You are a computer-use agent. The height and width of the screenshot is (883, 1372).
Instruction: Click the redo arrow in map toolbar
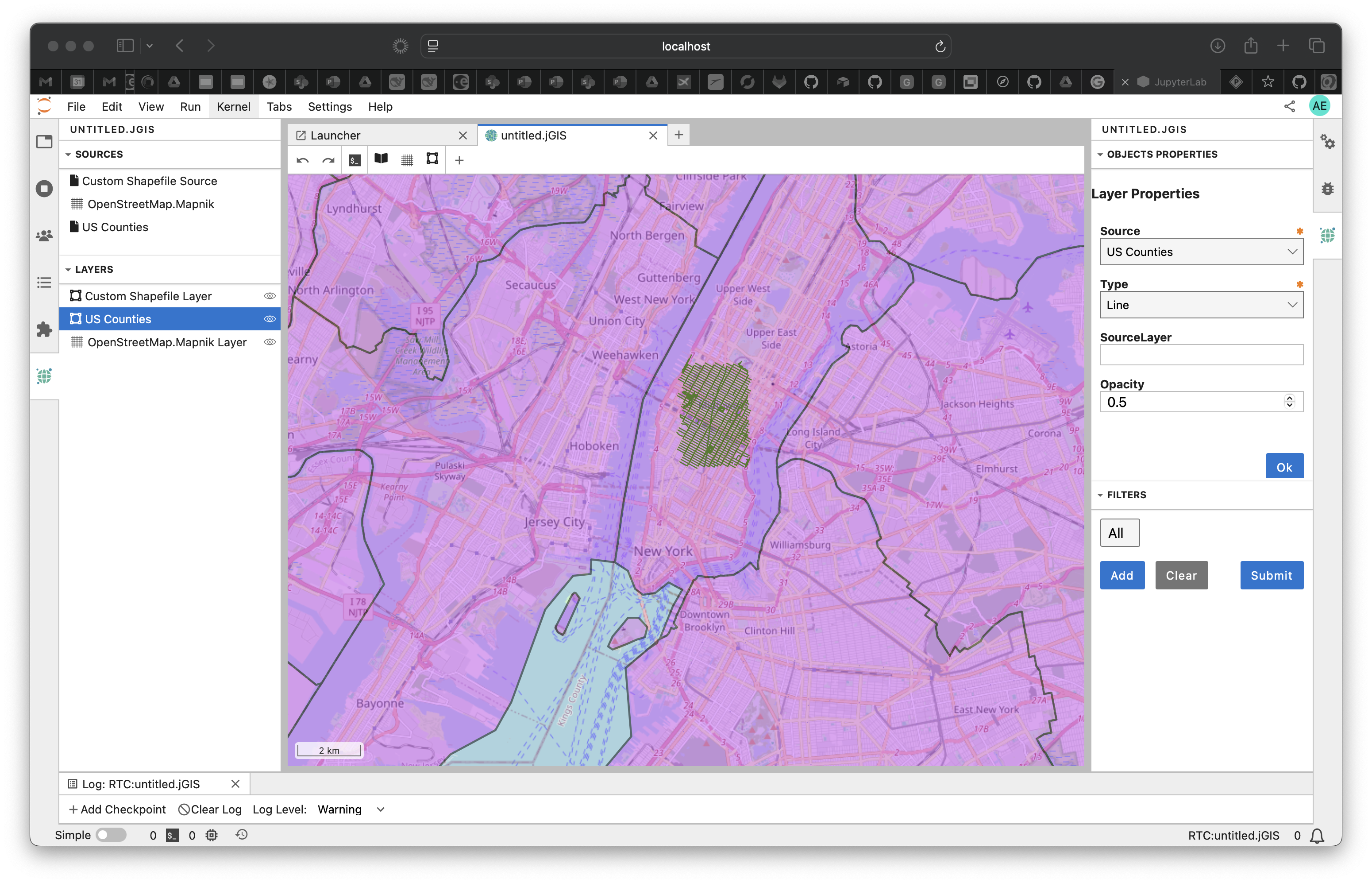328,161
